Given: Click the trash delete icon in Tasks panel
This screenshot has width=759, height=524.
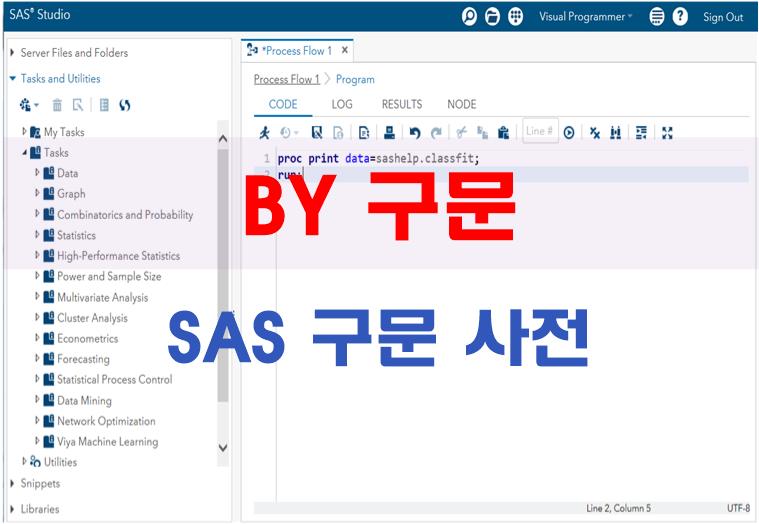Looking at the screenshot, I should tap(57, 105).
